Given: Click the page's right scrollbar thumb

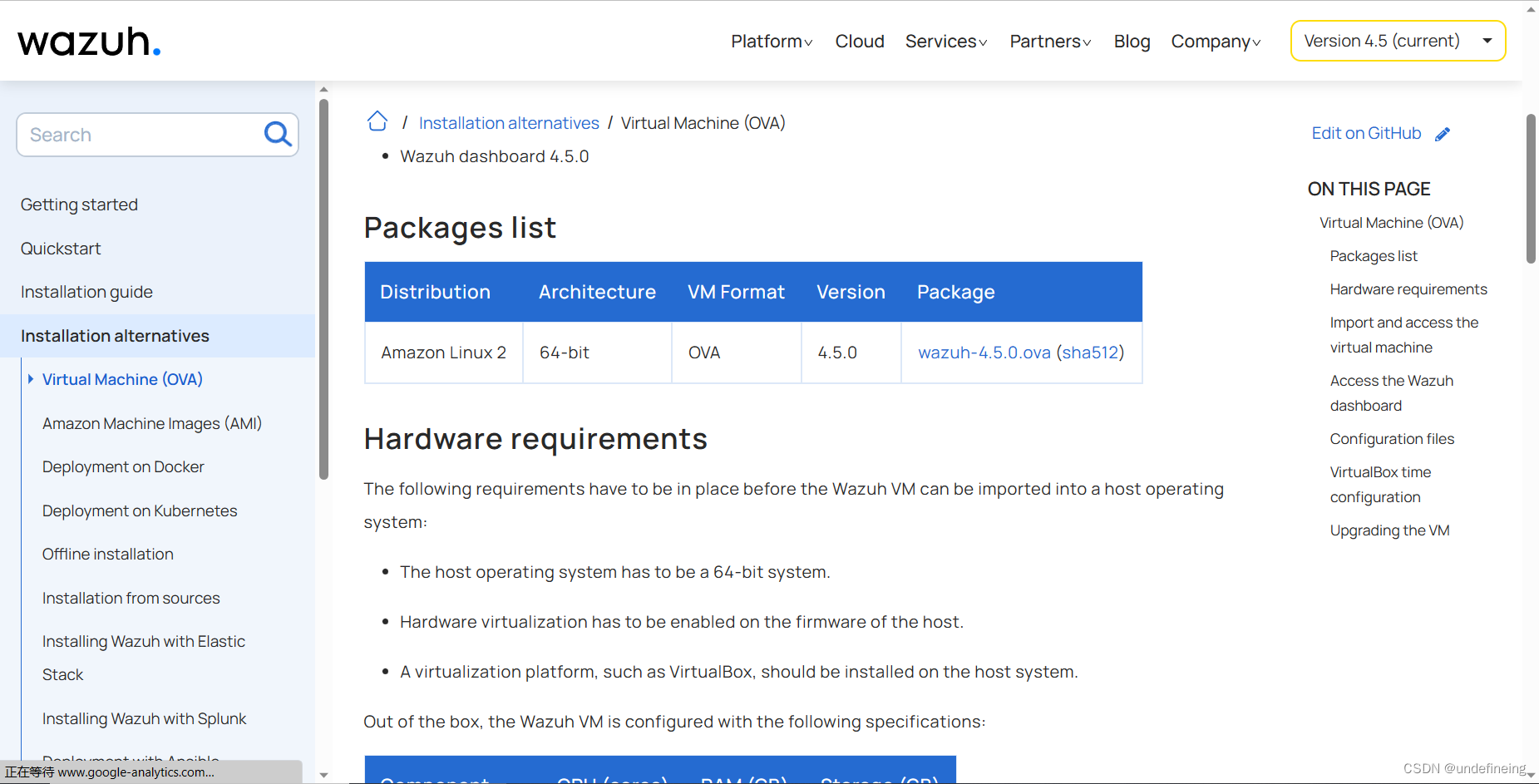Looking at the screenshot, I should tap(1531, 189).
